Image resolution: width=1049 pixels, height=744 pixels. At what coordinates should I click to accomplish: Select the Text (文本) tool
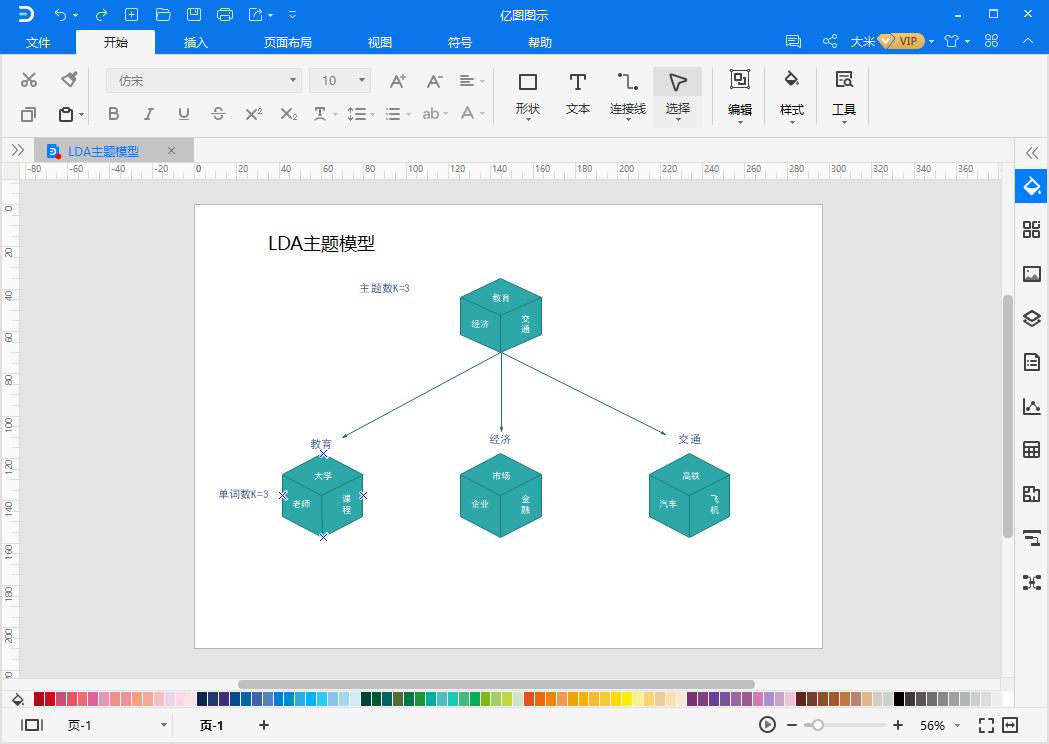[578, 93]
